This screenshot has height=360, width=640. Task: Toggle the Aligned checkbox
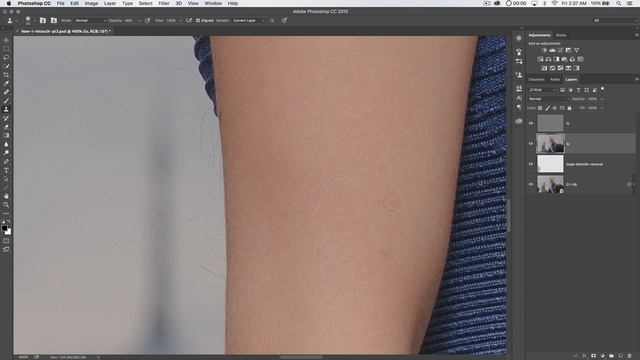pyautogui.click(x=198, y=20)
